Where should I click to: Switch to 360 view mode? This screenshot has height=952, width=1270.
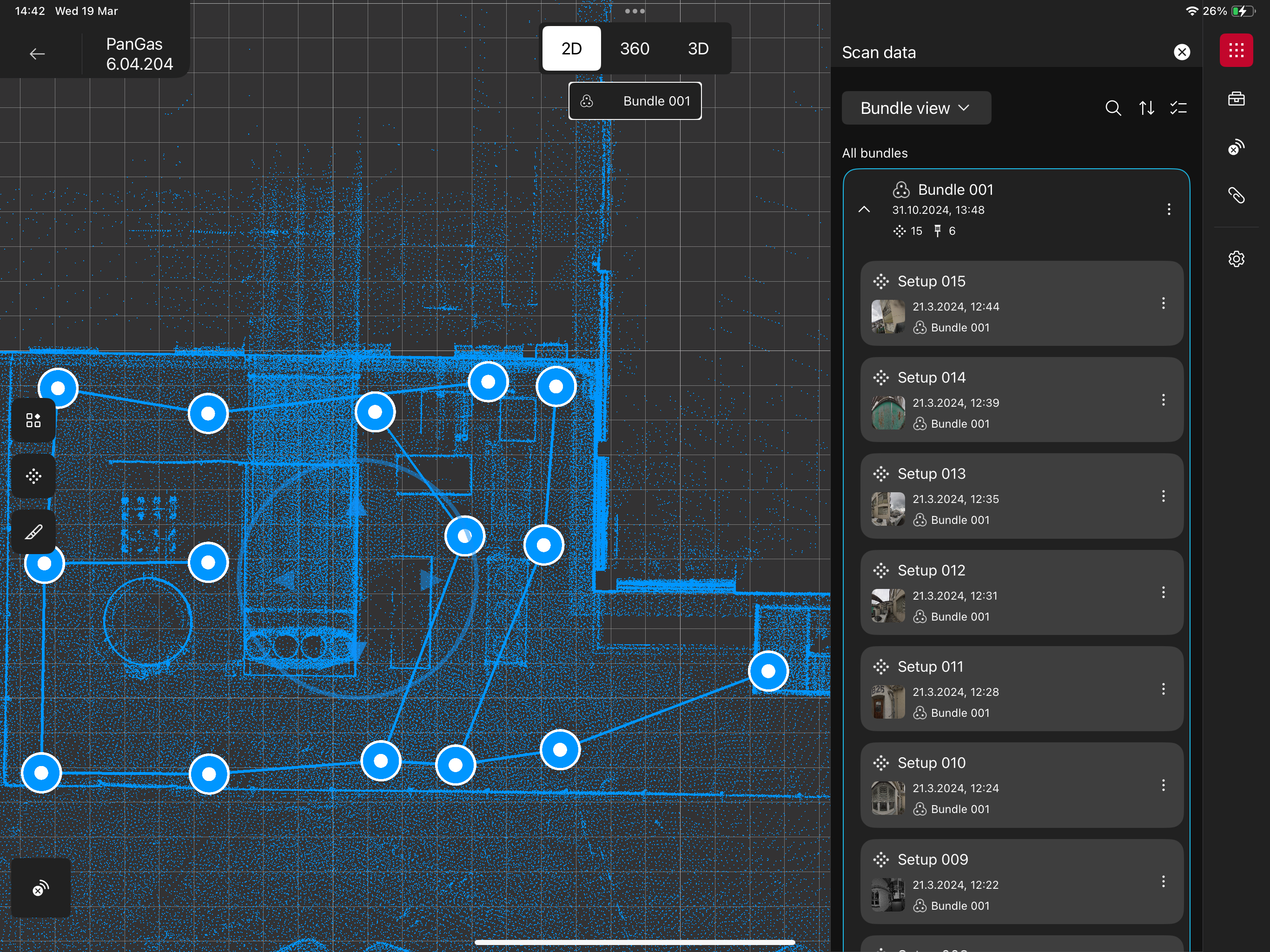click(635, 48)
